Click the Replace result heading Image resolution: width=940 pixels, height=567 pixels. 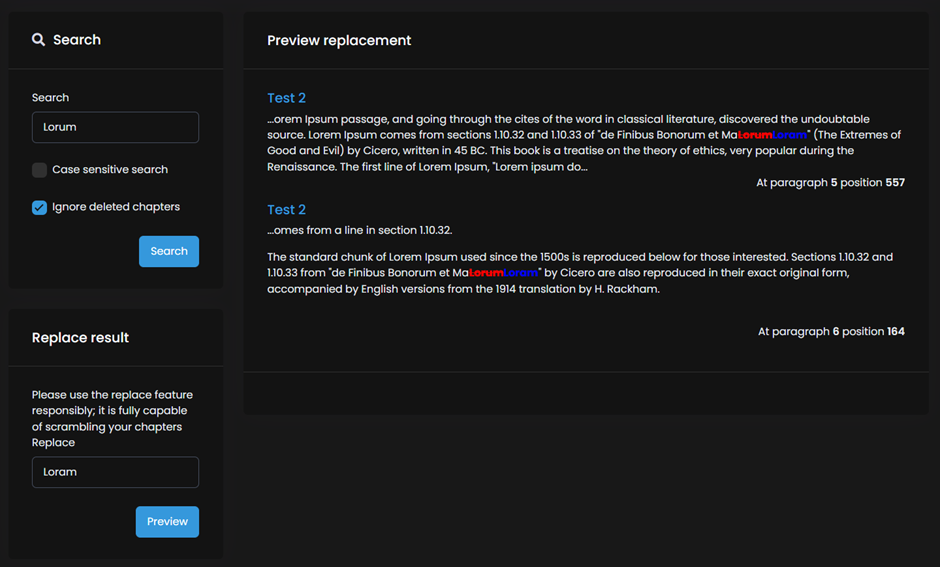[x=80, y=337]
